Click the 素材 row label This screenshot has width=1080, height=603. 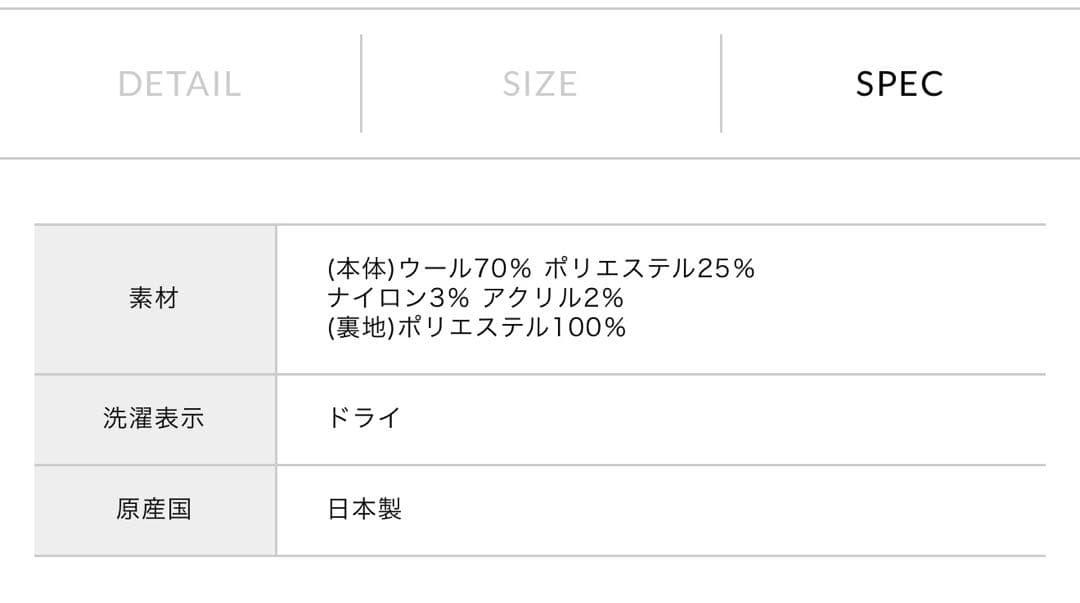[x=154, y=298]
